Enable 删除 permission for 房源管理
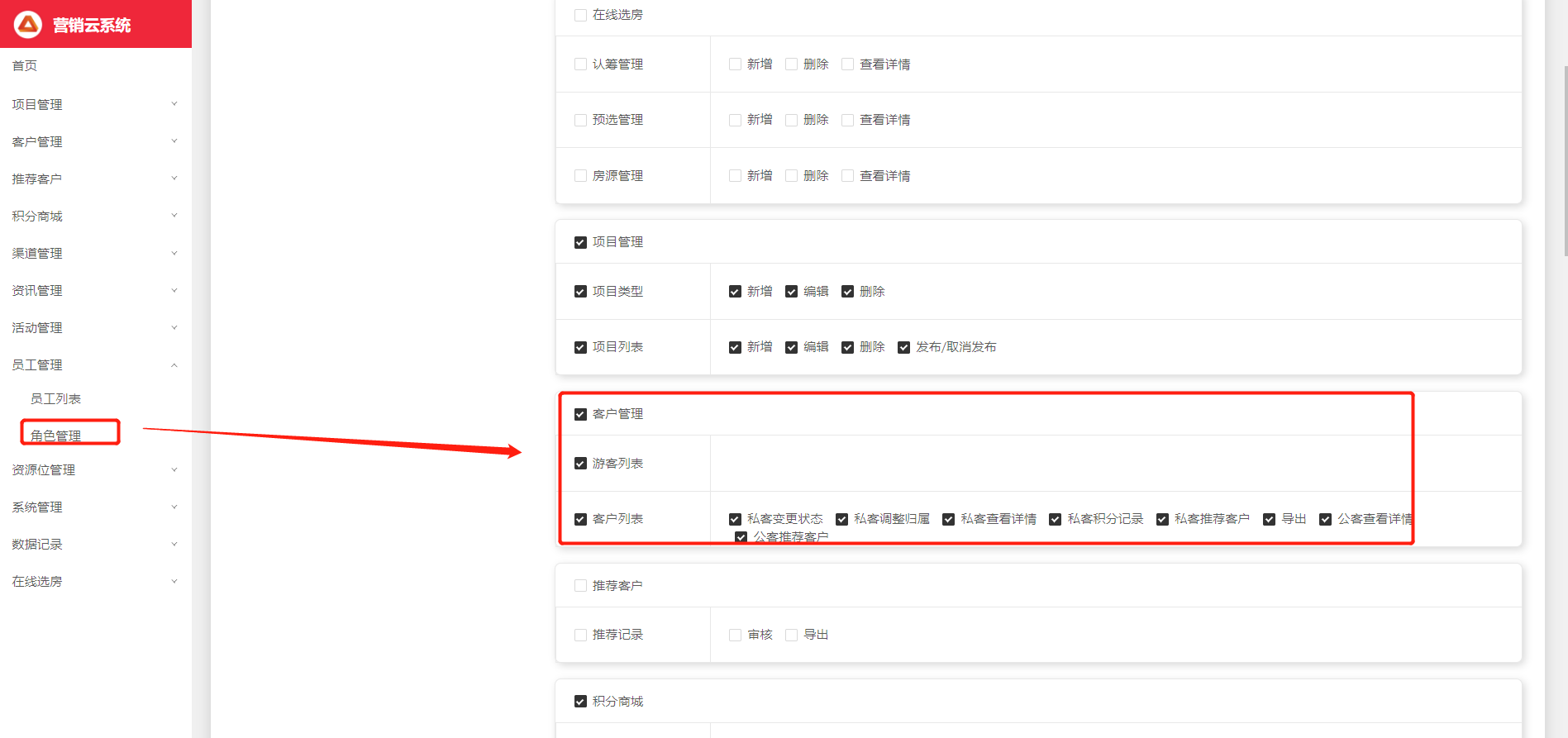1568x738 pixels. tap(791, 176)
